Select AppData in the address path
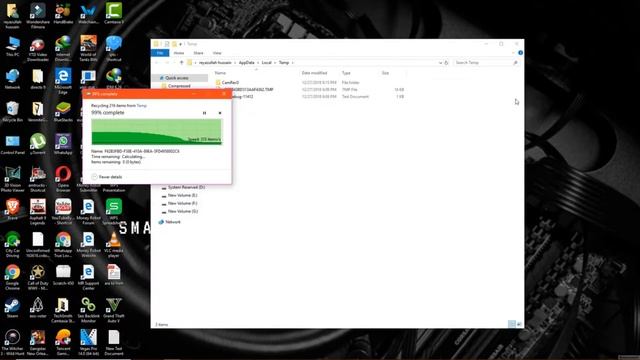This screenshot has width=640, height=360. 247,63
